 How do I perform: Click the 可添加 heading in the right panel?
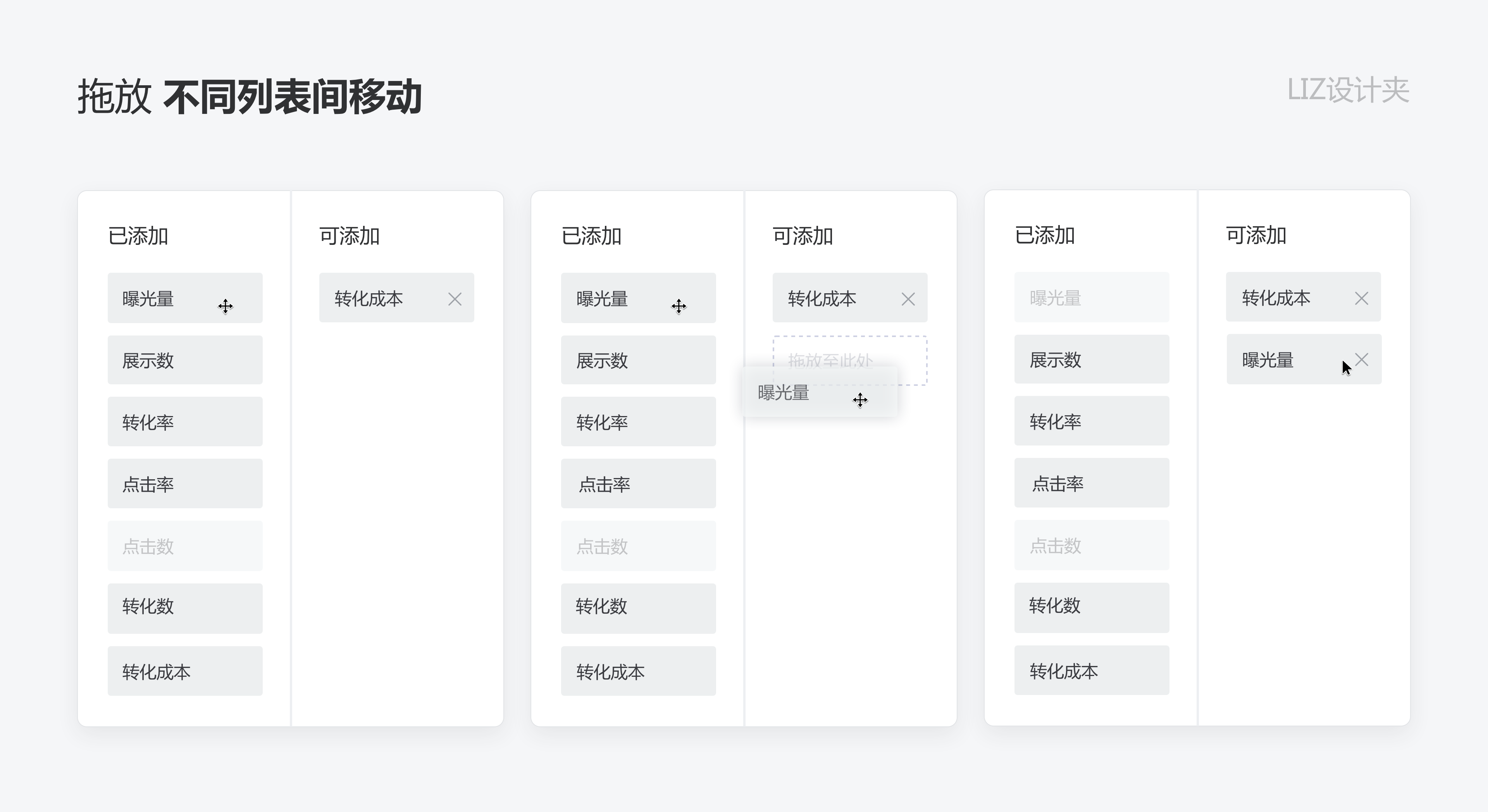[x=1256, y=235]
